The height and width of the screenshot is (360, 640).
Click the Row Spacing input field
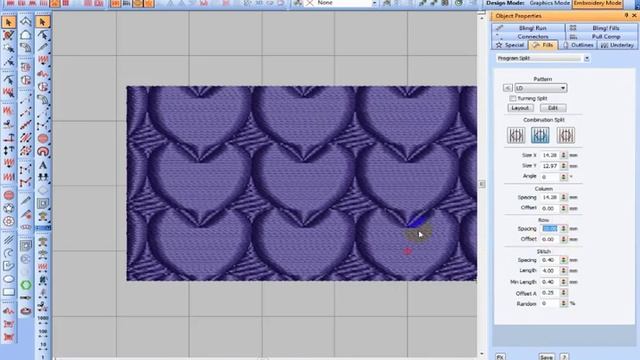[x=549, y=229]
